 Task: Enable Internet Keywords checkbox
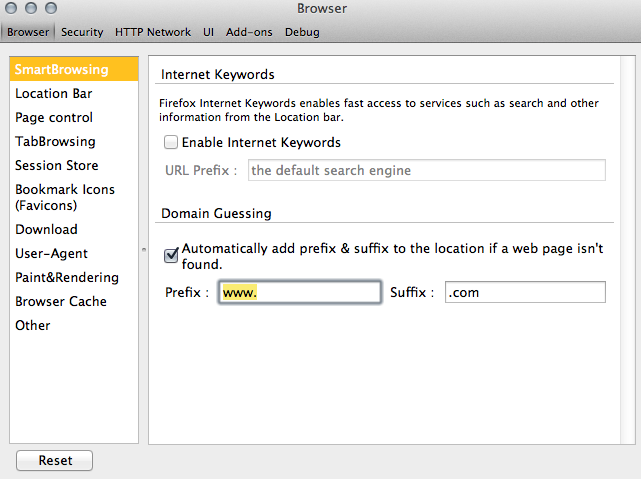(171, 143)
